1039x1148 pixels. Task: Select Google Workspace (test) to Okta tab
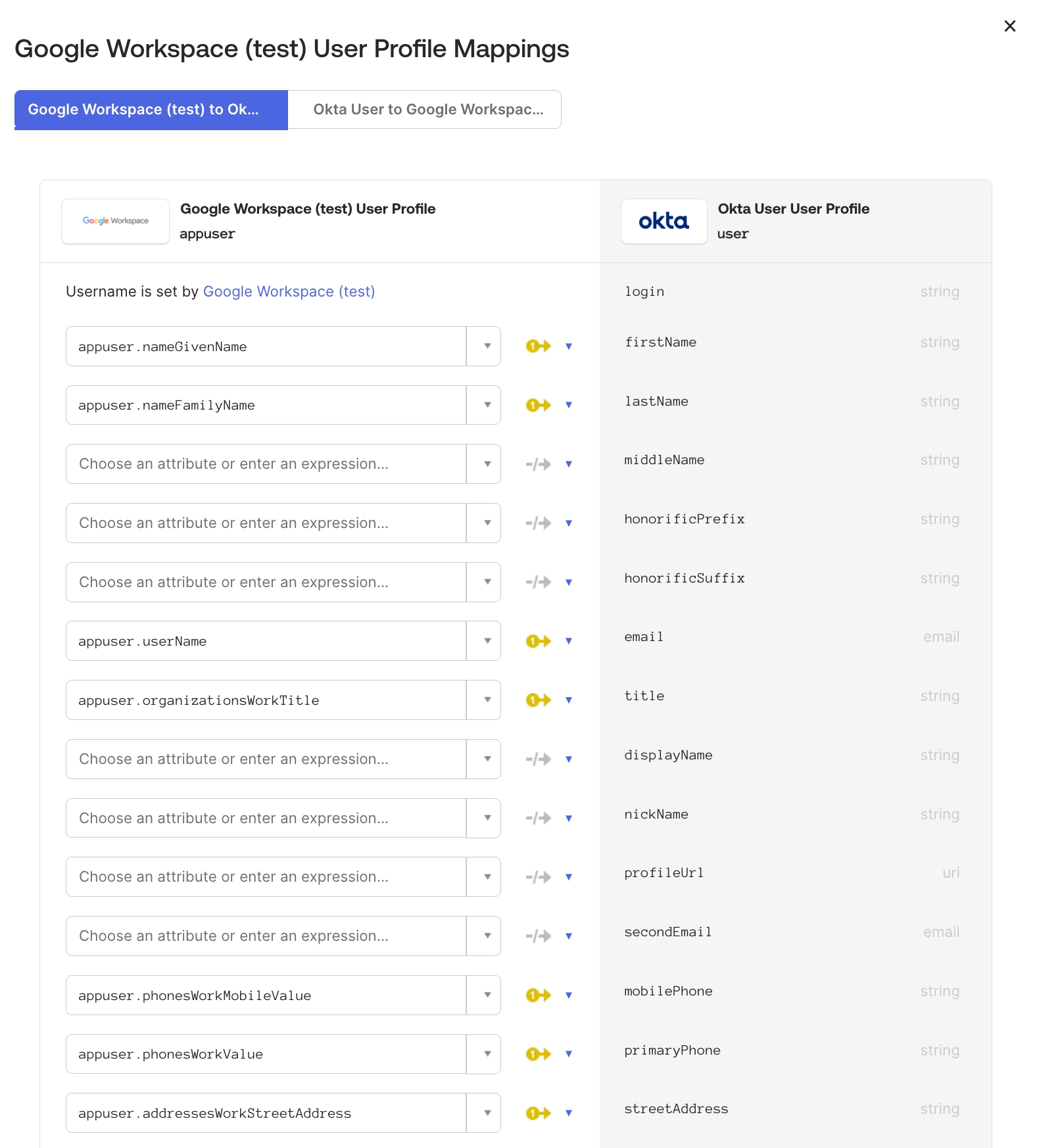click(151, 110)
